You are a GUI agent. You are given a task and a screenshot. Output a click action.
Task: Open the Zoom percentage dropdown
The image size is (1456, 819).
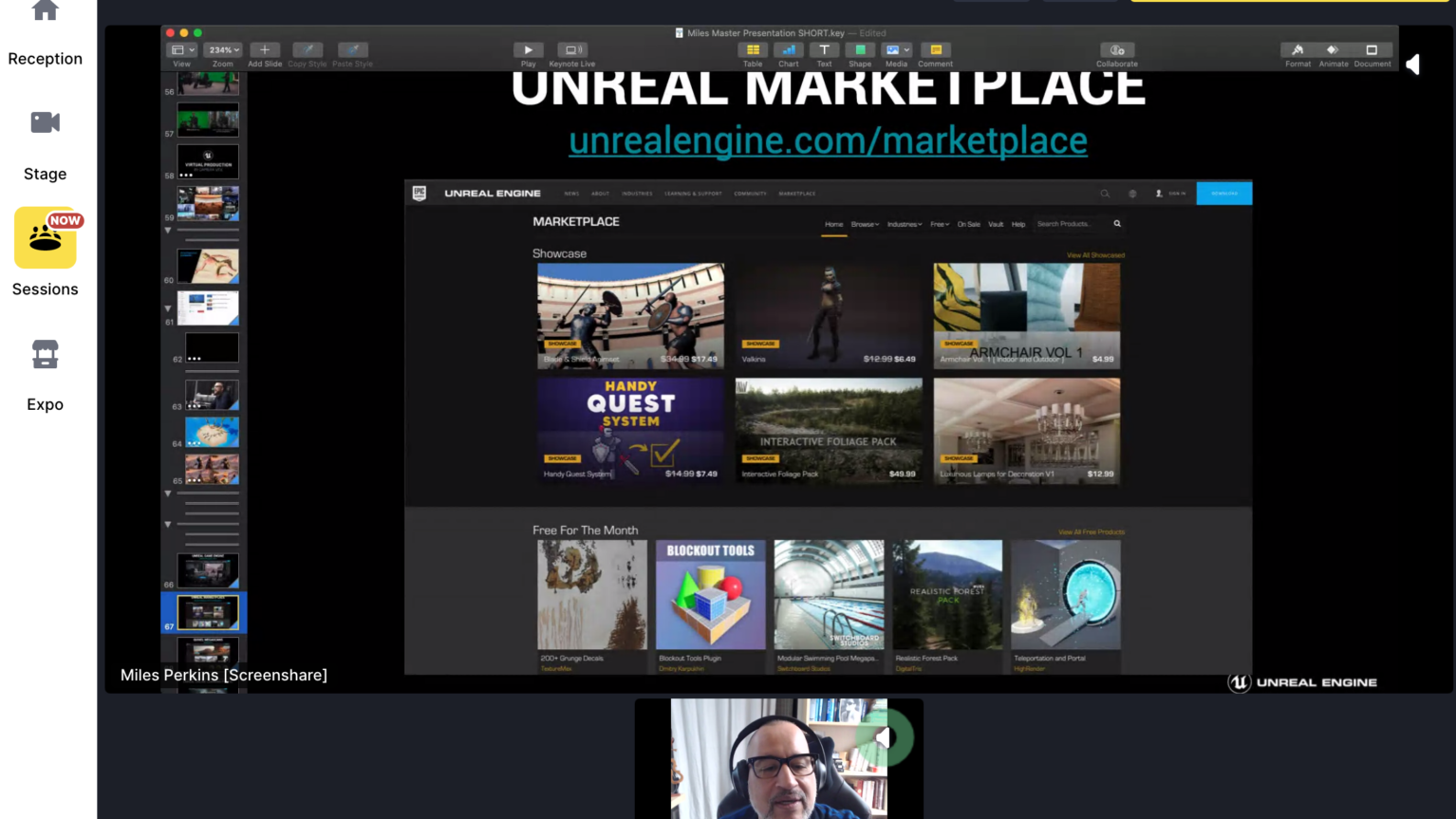point(223,50)
